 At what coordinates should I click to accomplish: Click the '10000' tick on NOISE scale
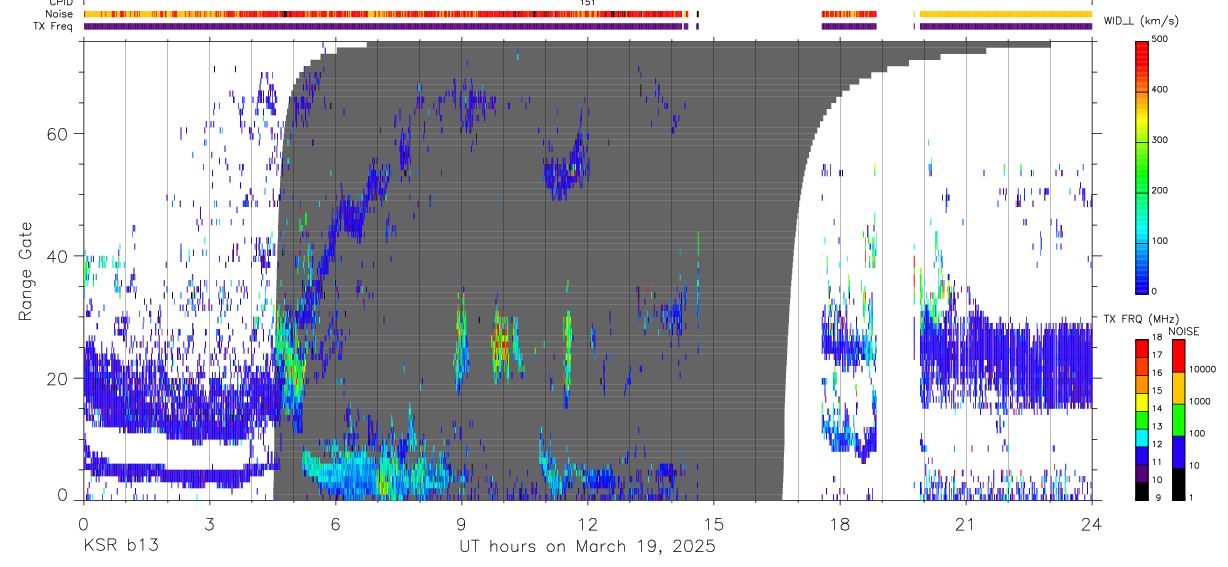[x=1202, y=370]
